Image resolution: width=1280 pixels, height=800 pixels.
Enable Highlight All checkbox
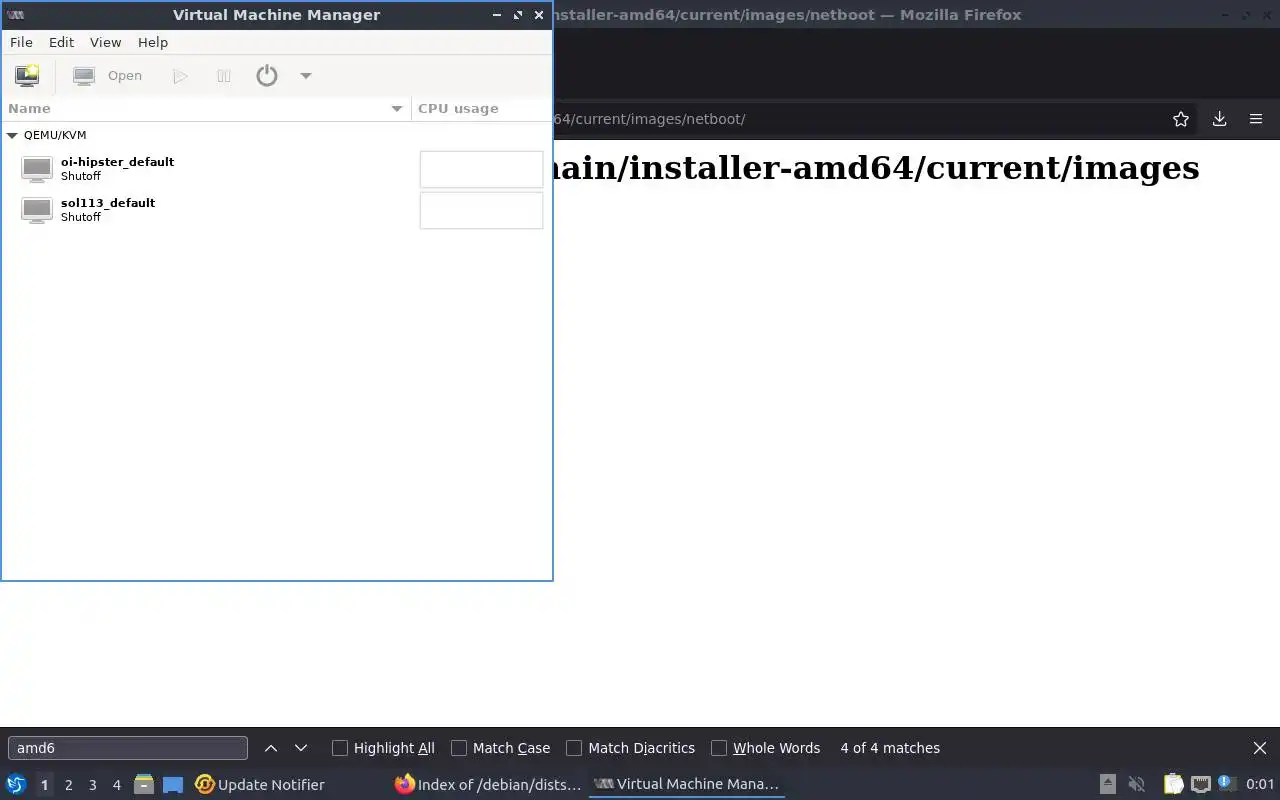click(340, 748)
